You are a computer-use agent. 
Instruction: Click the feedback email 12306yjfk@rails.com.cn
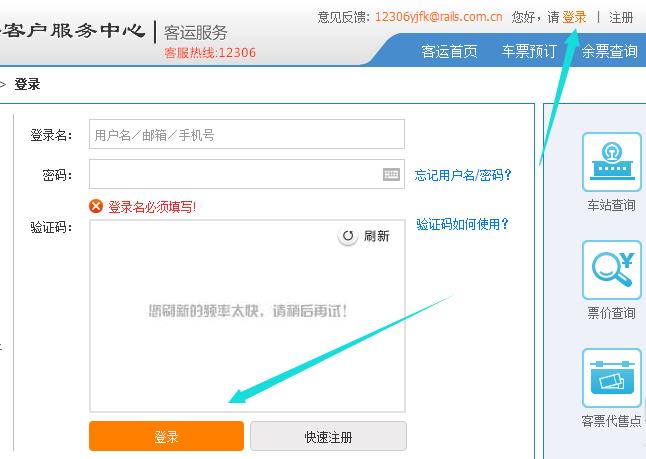pos(438,17)
